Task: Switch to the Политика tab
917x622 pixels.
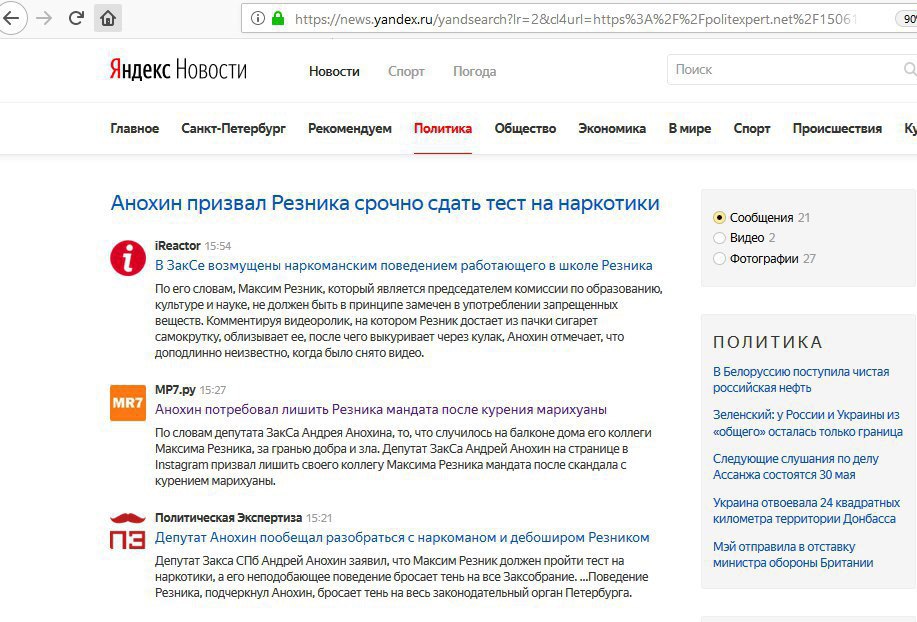Action: click(x=443, y=129)
